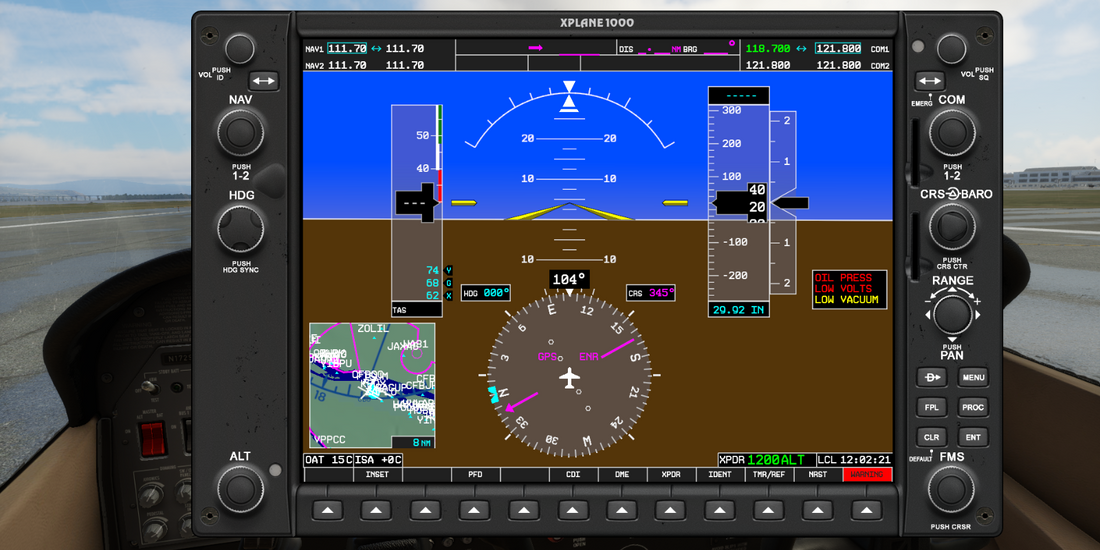This screenshot has height=550, width=1100.
Task: Push the COM knob to toggle COM 1-2
Action: 952,132
